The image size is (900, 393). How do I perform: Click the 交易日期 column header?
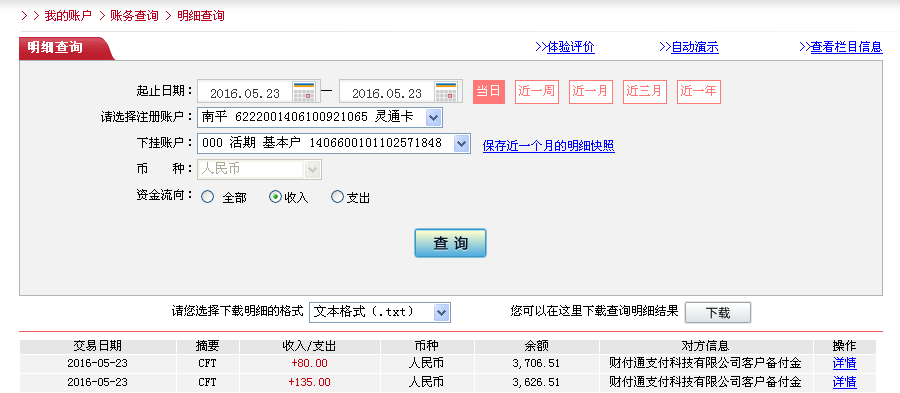point(98,346)
